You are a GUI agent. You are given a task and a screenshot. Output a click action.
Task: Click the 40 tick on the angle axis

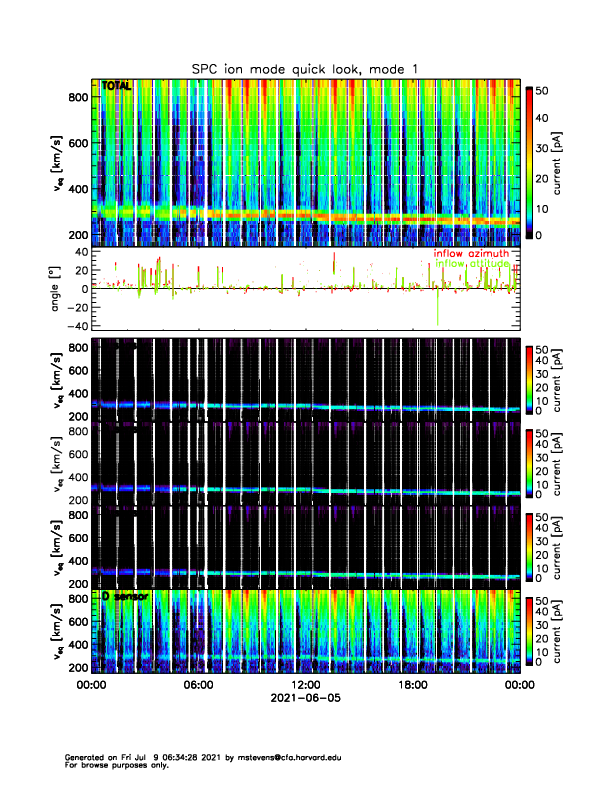tap(80, 253)
